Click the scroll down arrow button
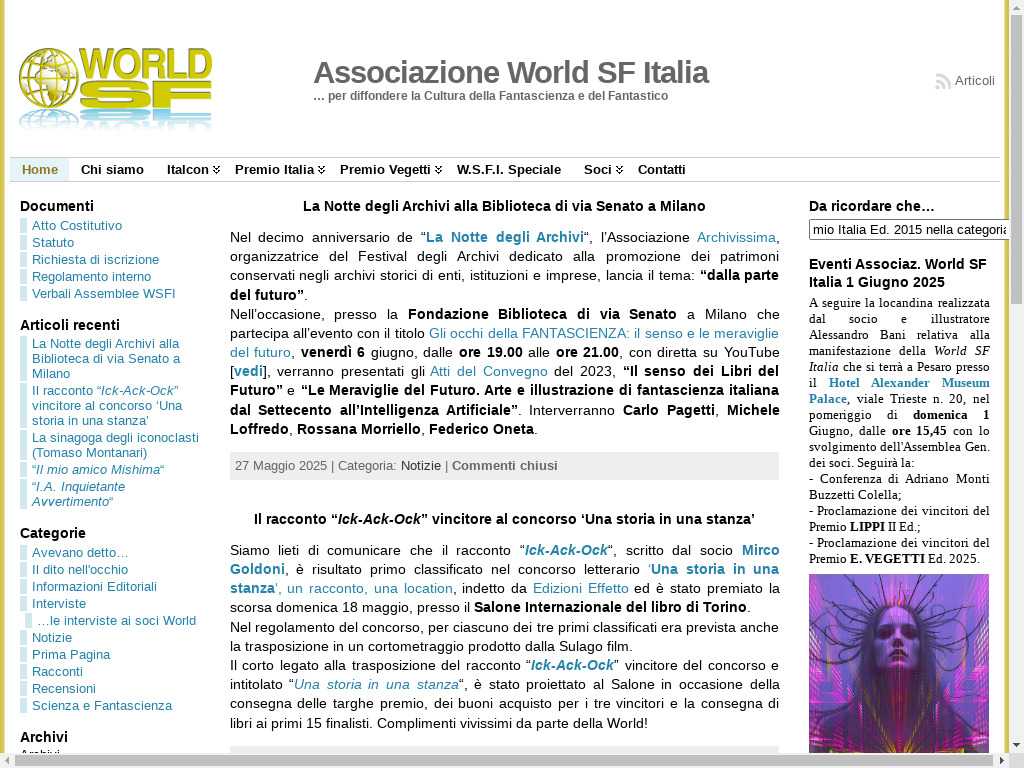1024x768 pixels. click(1016, 746)
